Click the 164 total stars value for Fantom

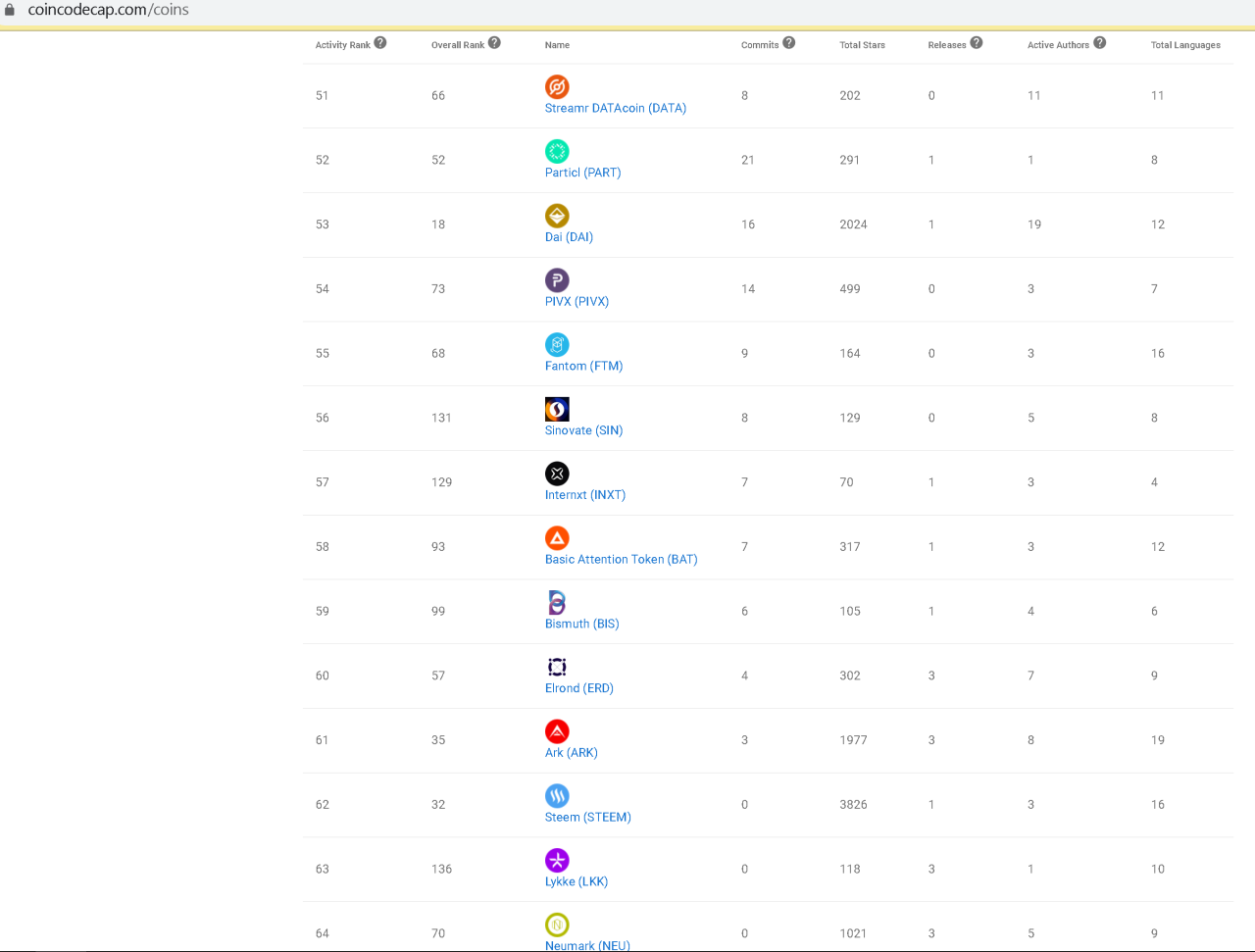(850, 354)
